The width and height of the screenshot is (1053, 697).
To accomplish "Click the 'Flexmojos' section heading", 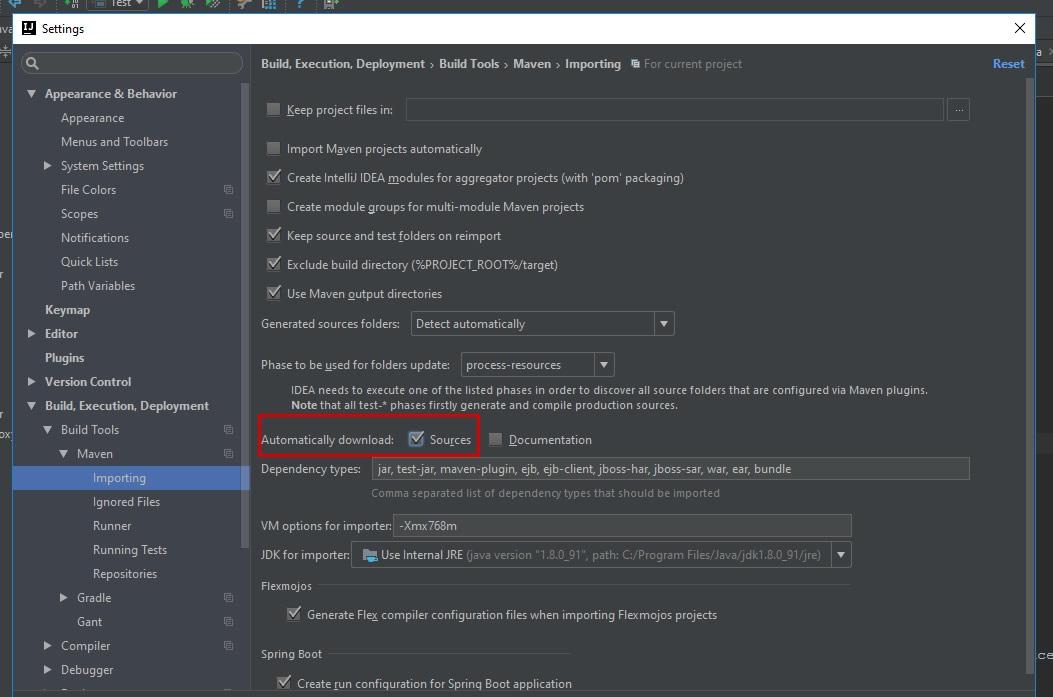I will 286,586.
